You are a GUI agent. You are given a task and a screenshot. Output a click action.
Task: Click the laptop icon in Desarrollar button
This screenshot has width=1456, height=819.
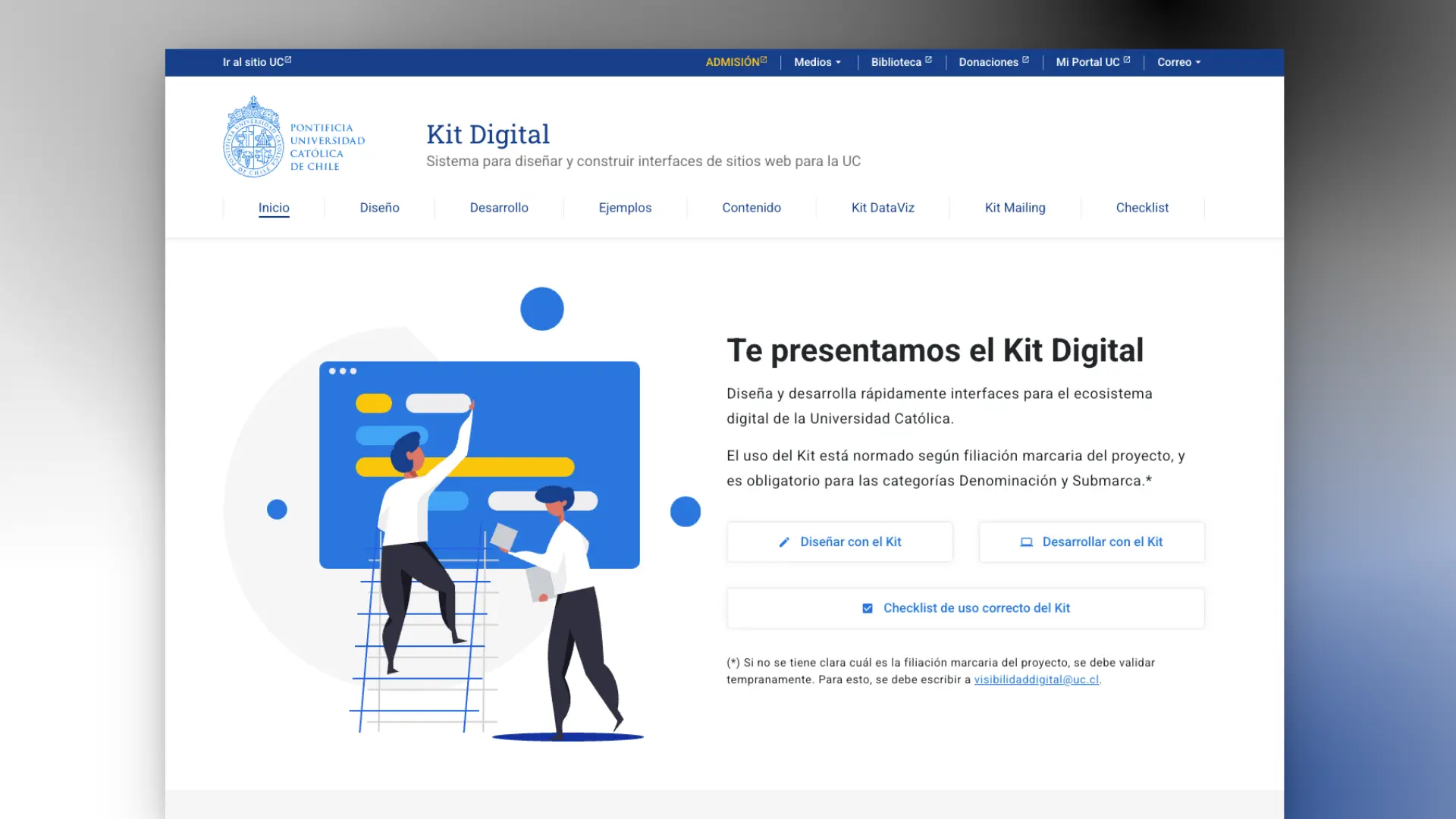click(x=1026, y=542)
